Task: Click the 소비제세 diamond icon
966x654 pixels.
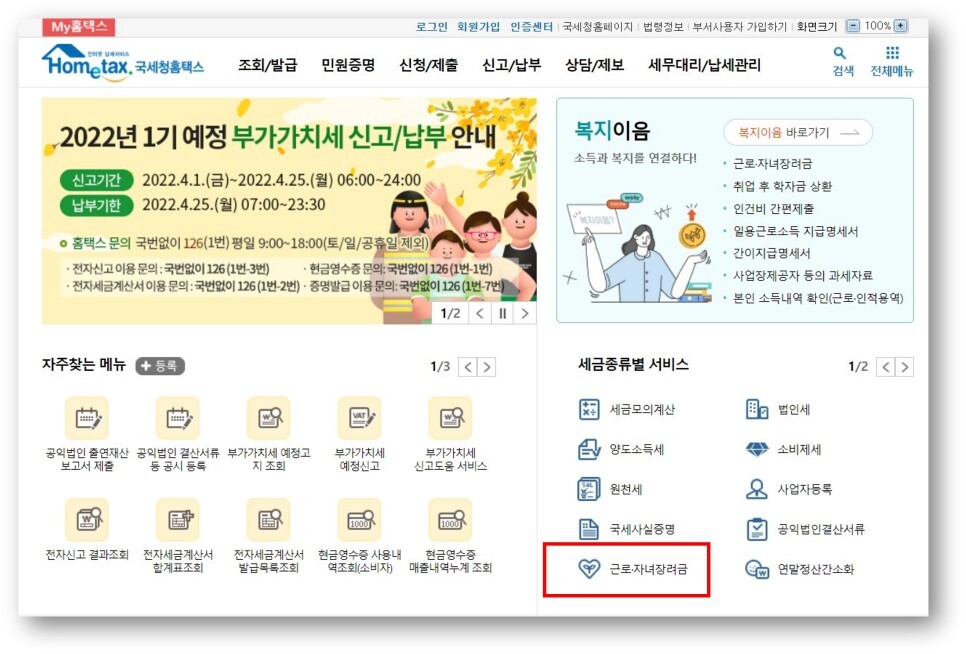Action: (757, 449)
